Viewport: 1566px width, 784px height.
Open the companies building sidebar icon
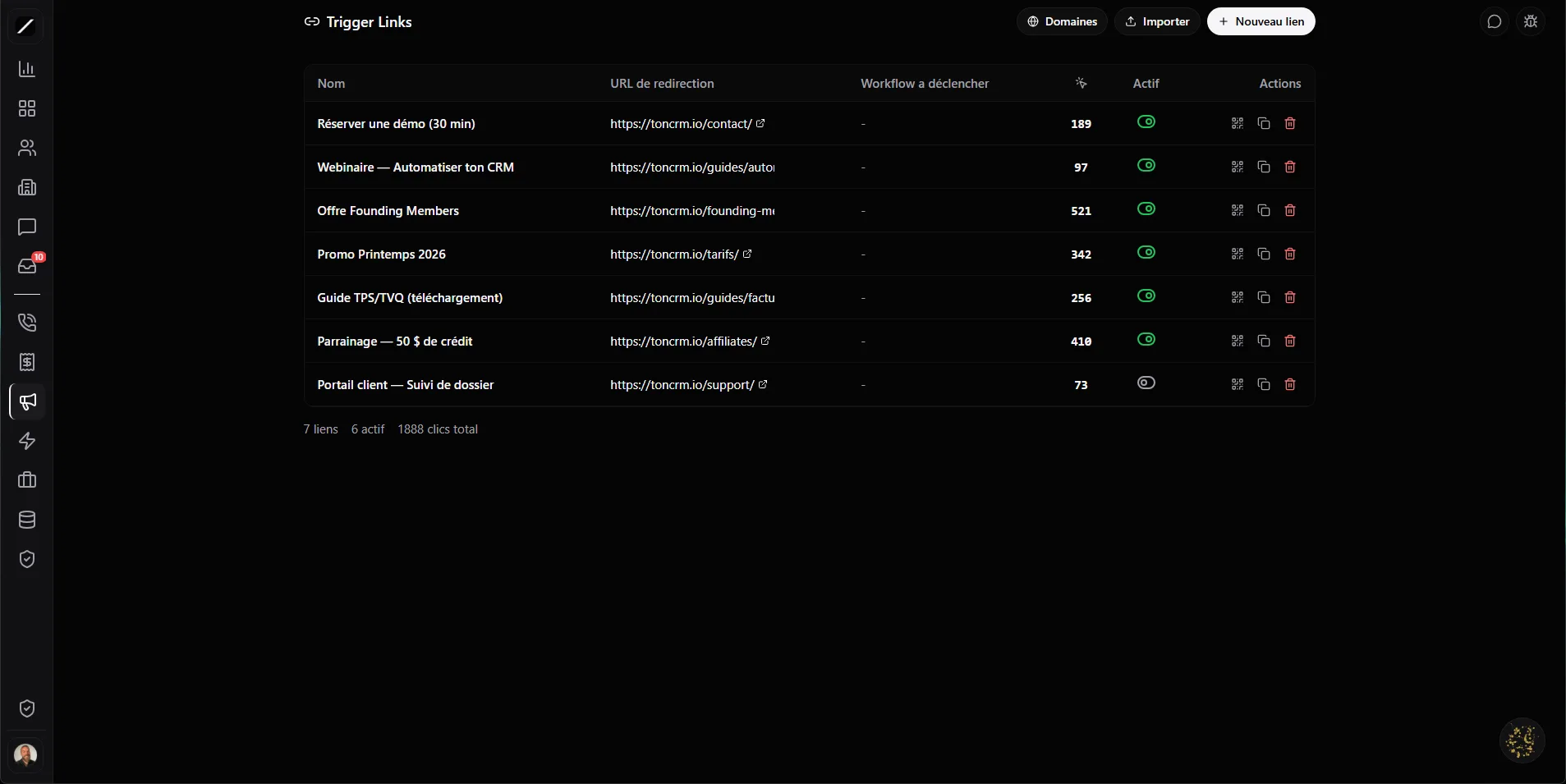(27, 187)
